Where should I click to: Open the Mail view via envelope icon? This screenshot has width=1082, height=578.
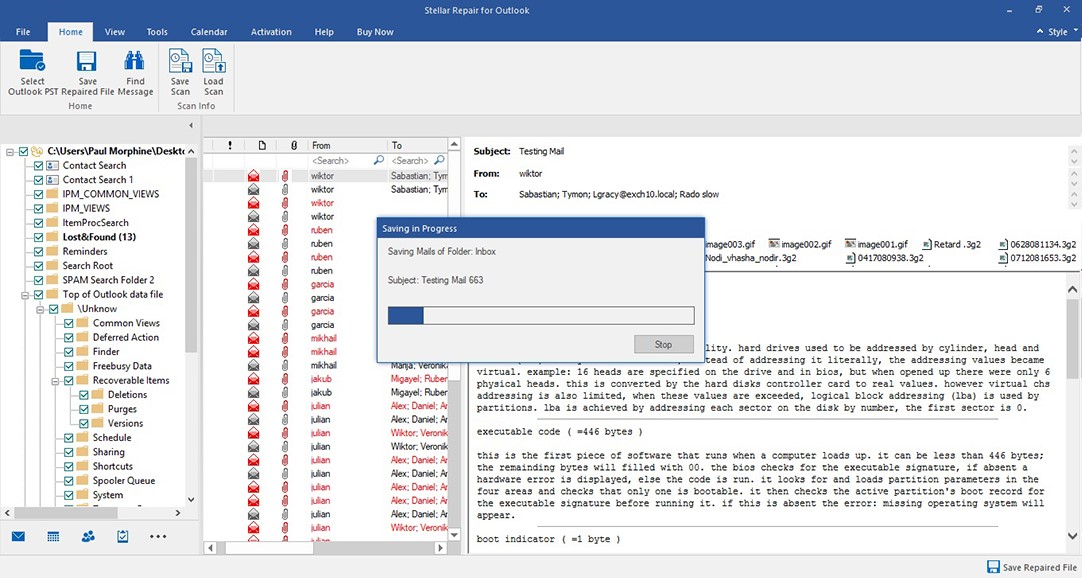point(17,536)
